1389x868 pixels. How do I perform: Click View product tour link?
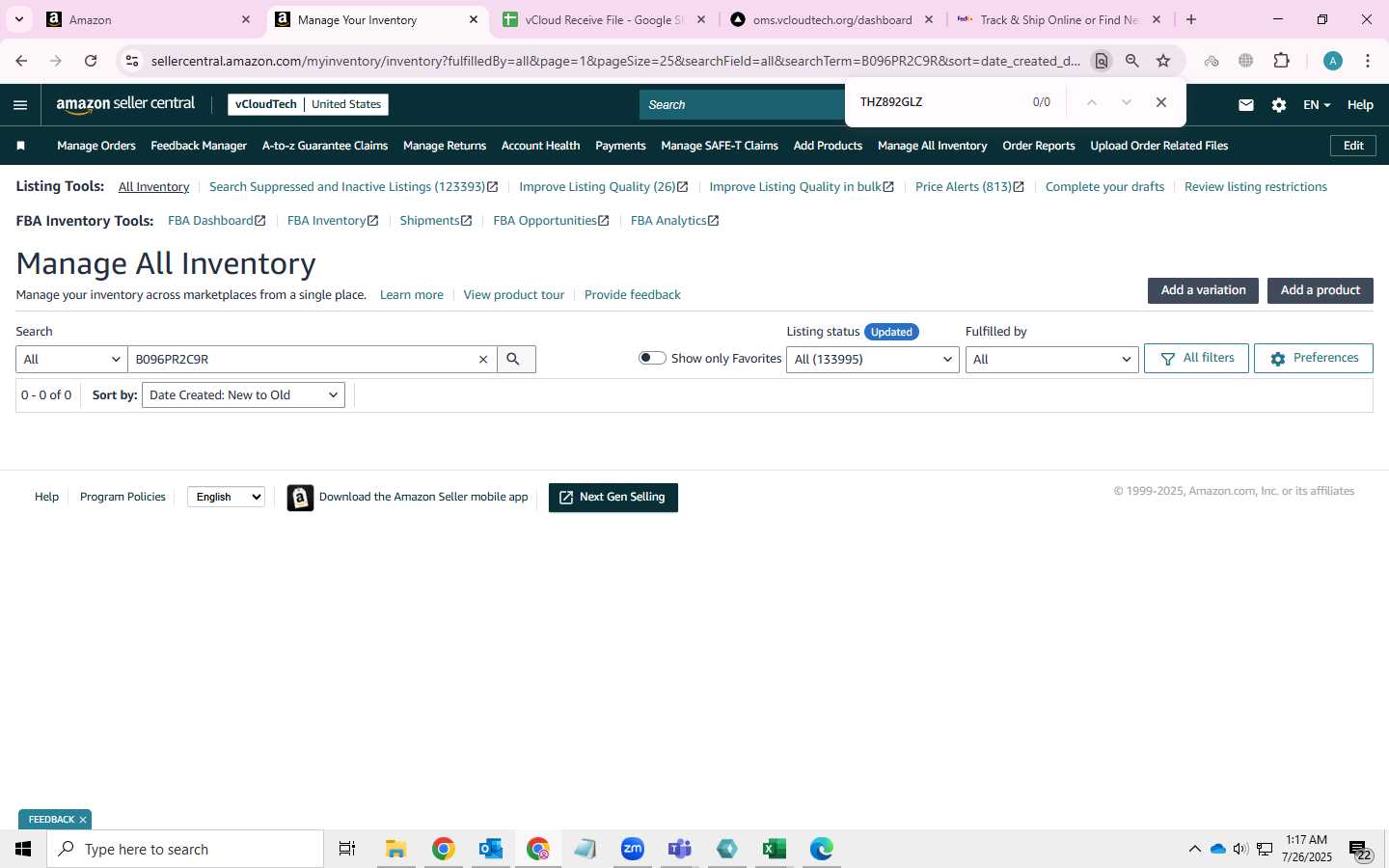[x=514, y=295]
